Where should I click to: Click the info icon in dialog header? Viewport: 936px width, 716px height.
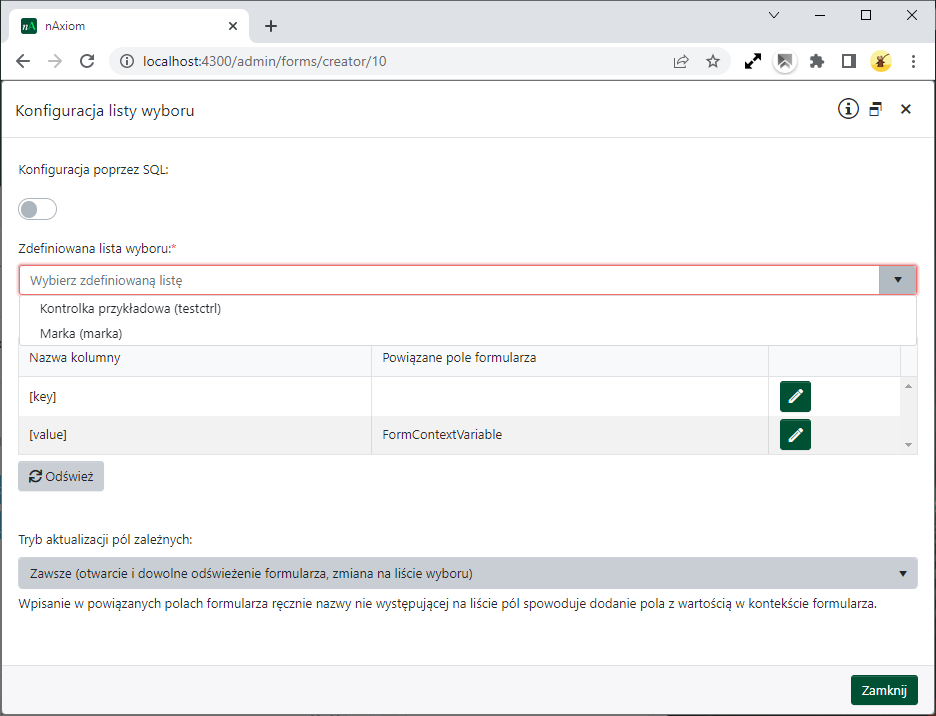click(848, 109)
